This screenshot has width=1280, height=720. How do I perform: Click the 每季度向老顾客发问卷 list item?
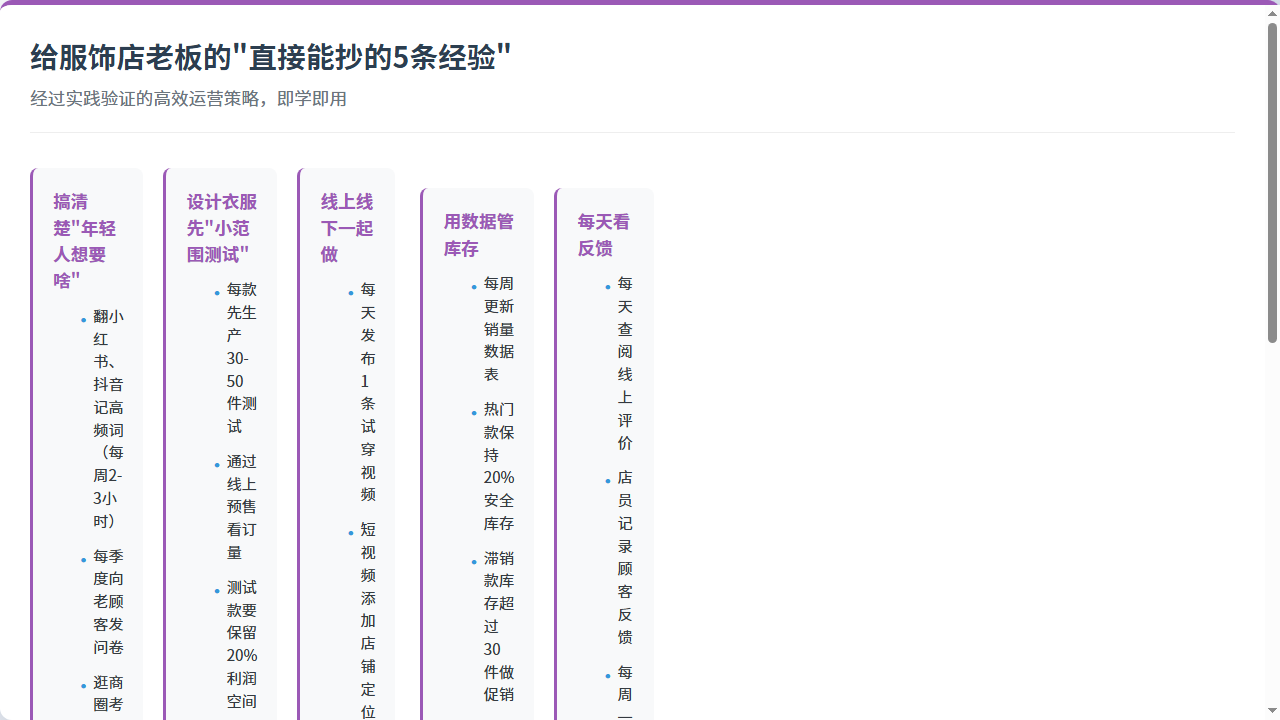(108, 602)
